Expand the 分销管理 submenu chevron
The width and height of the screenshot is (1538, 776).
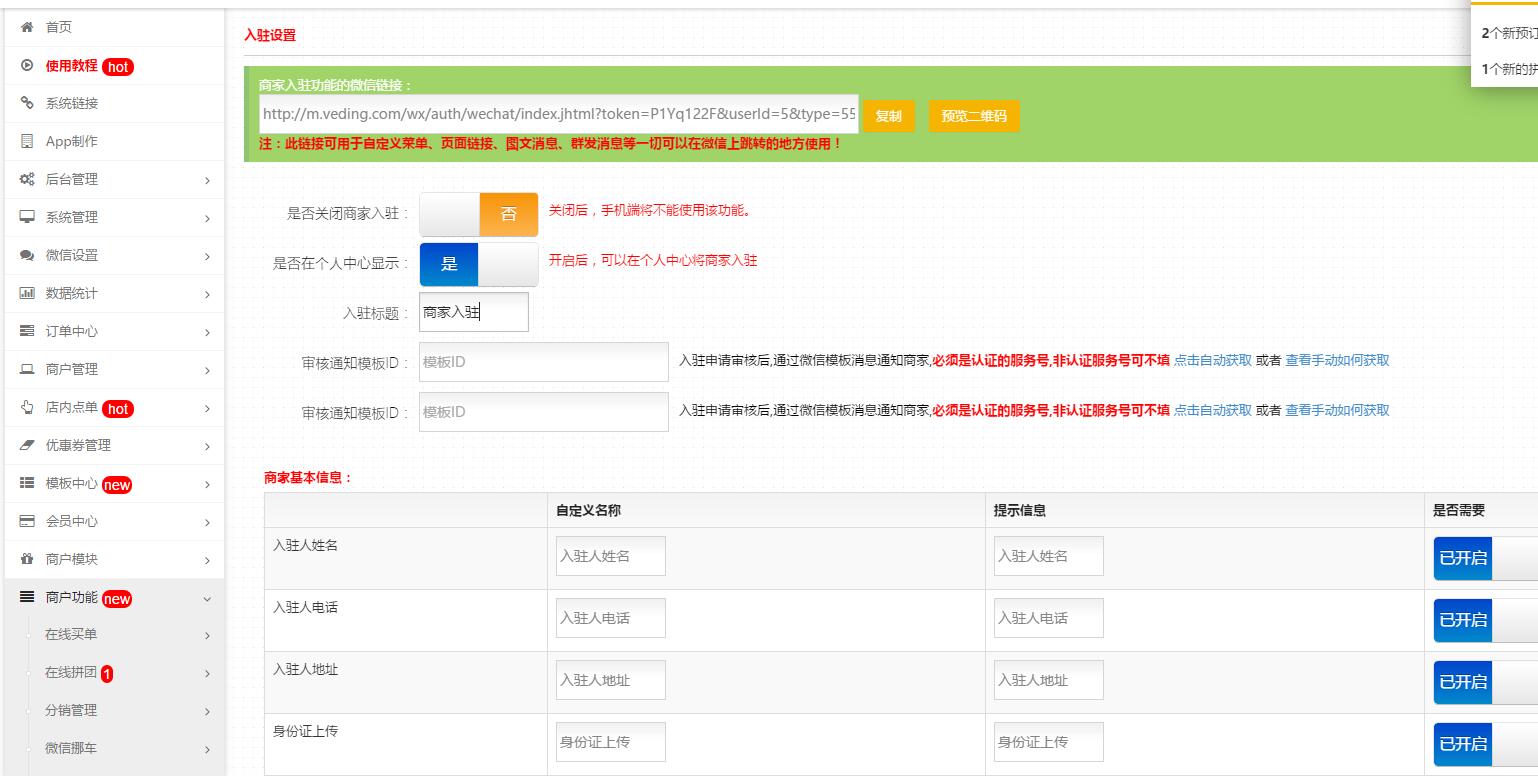[x=207, y=712]
